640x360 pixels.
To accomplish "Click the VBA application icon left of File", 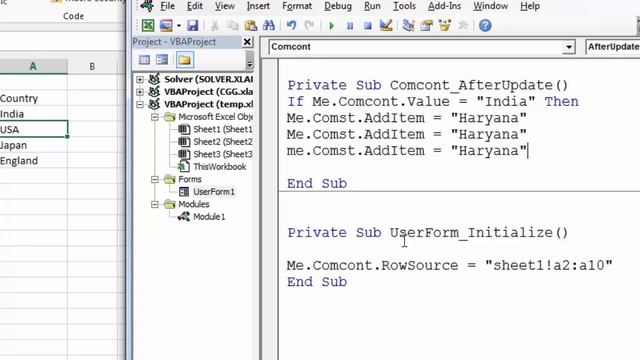I will pyautogui.click(x=147, y=6).
